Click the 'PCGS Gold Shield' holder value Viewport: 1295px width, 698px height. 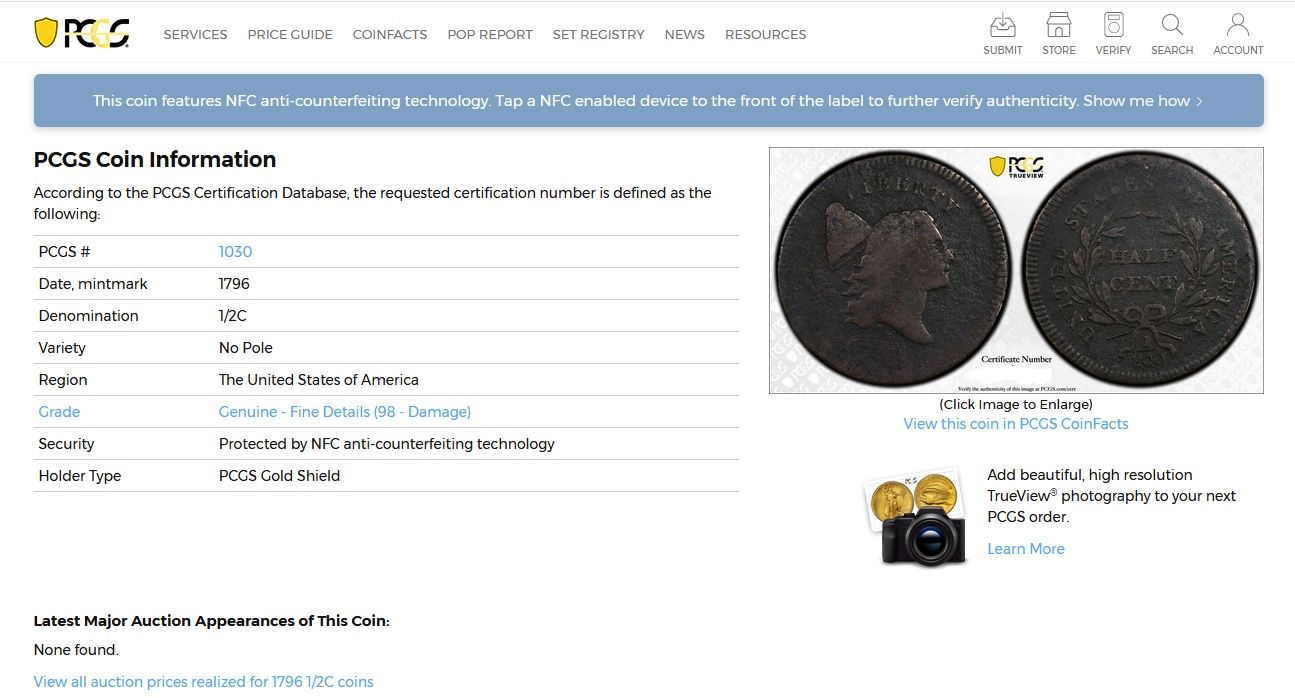279,476
